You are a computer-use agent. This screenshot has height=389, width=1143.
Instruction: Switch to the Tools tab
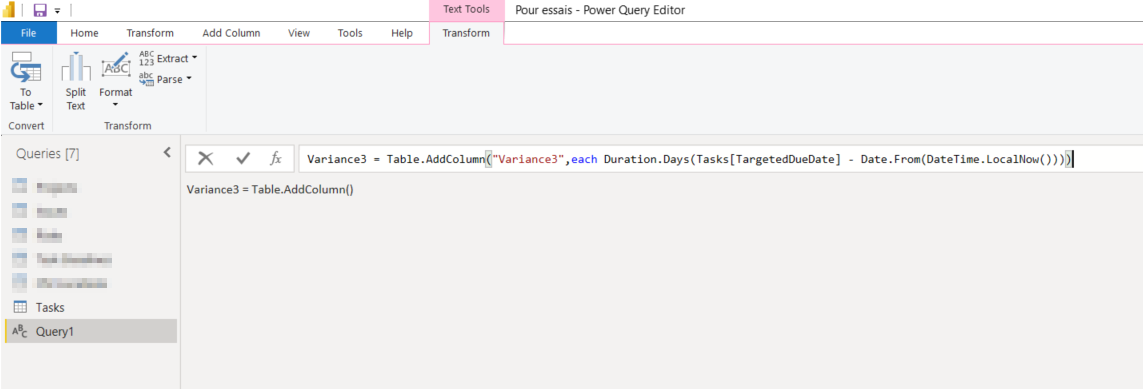point(350,33)
